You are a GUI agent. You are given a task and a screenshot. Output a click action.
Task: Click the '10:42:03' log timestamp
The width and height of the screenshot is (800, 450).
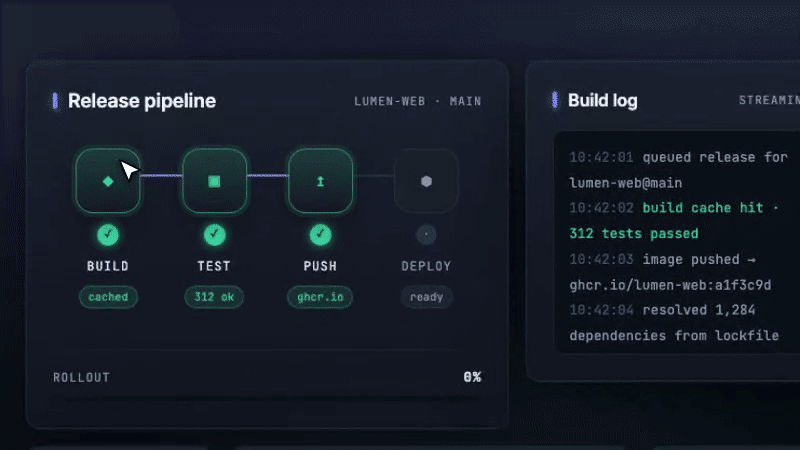pos(602,259)
